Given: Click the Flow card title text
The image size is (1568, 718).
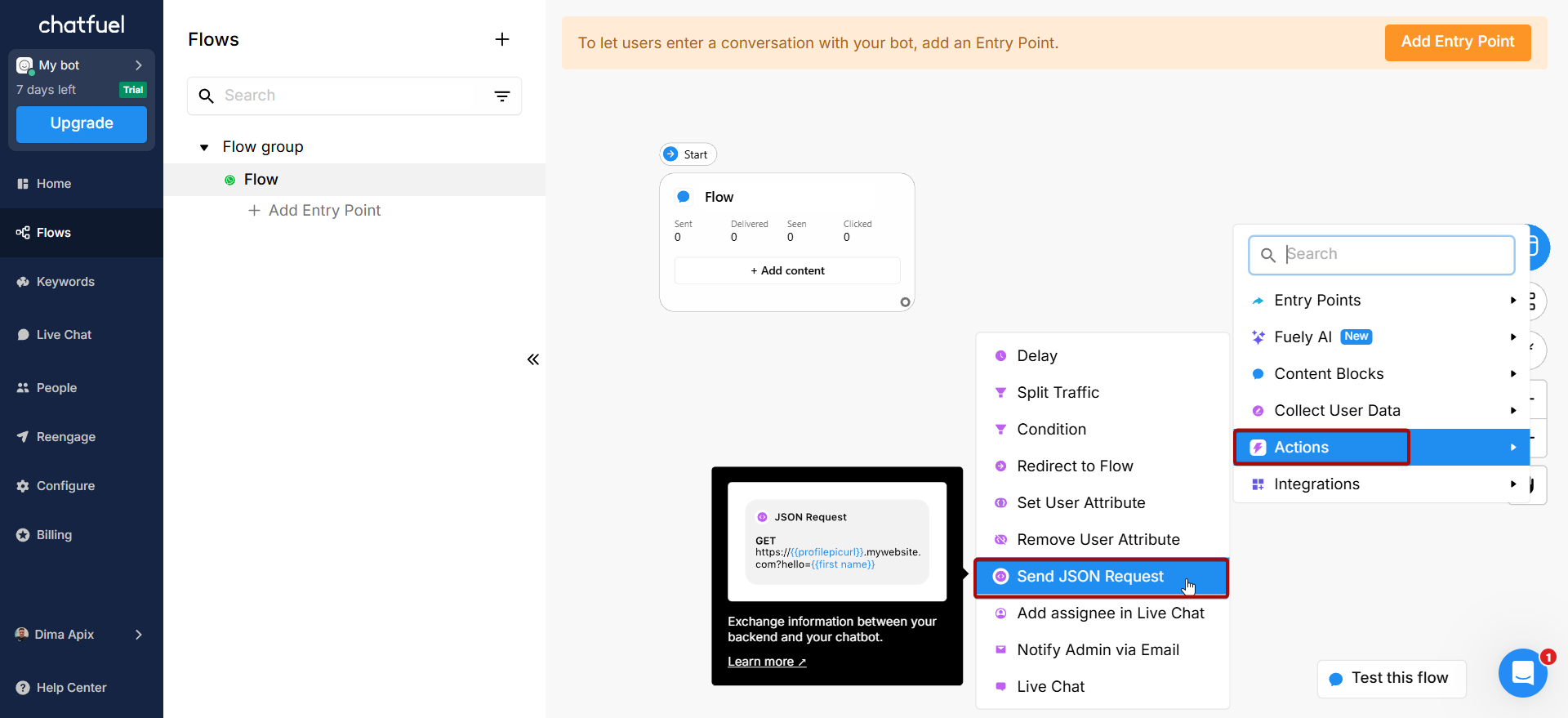Looking at the screenshot, I should [719, 197].
